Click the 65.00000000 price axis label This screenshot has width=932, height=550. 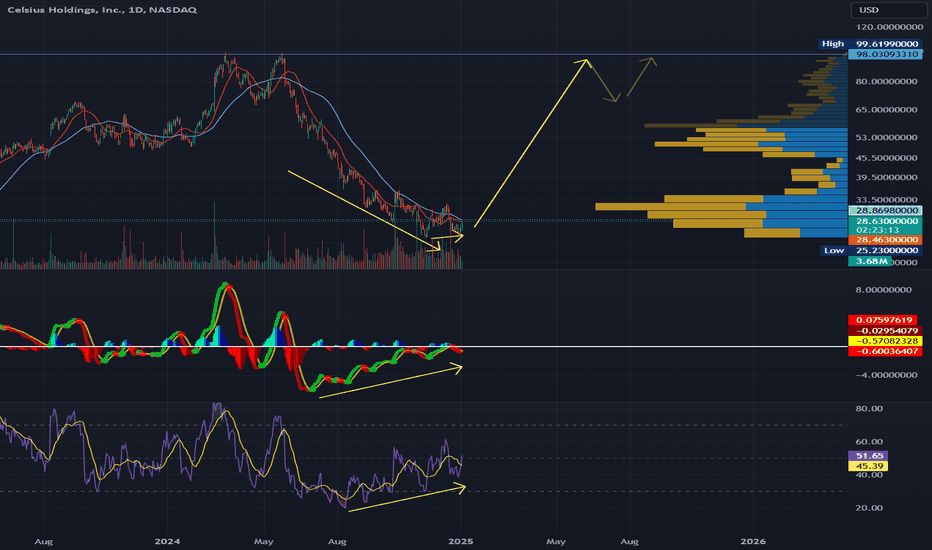coord(886,109)
